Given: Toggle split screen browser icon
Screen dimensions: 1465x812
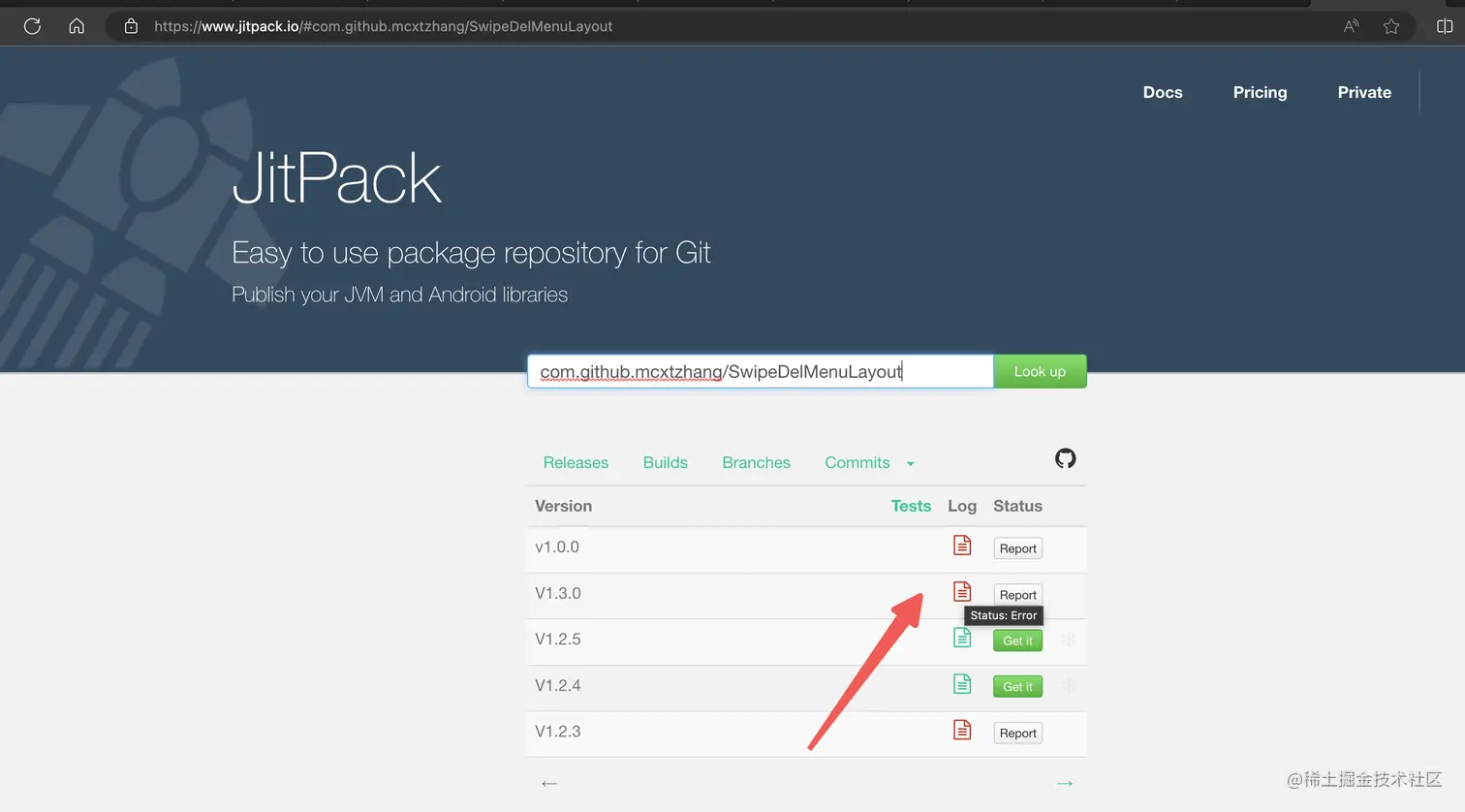Looking at the screenshot, I should coord(1445,26).
